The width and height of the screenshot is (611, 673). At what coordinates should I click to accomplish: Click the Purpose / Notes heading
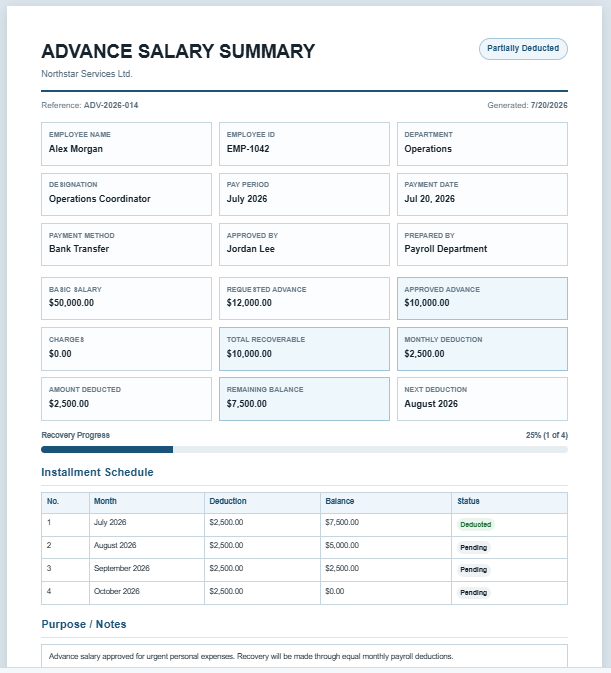(84, 624)
